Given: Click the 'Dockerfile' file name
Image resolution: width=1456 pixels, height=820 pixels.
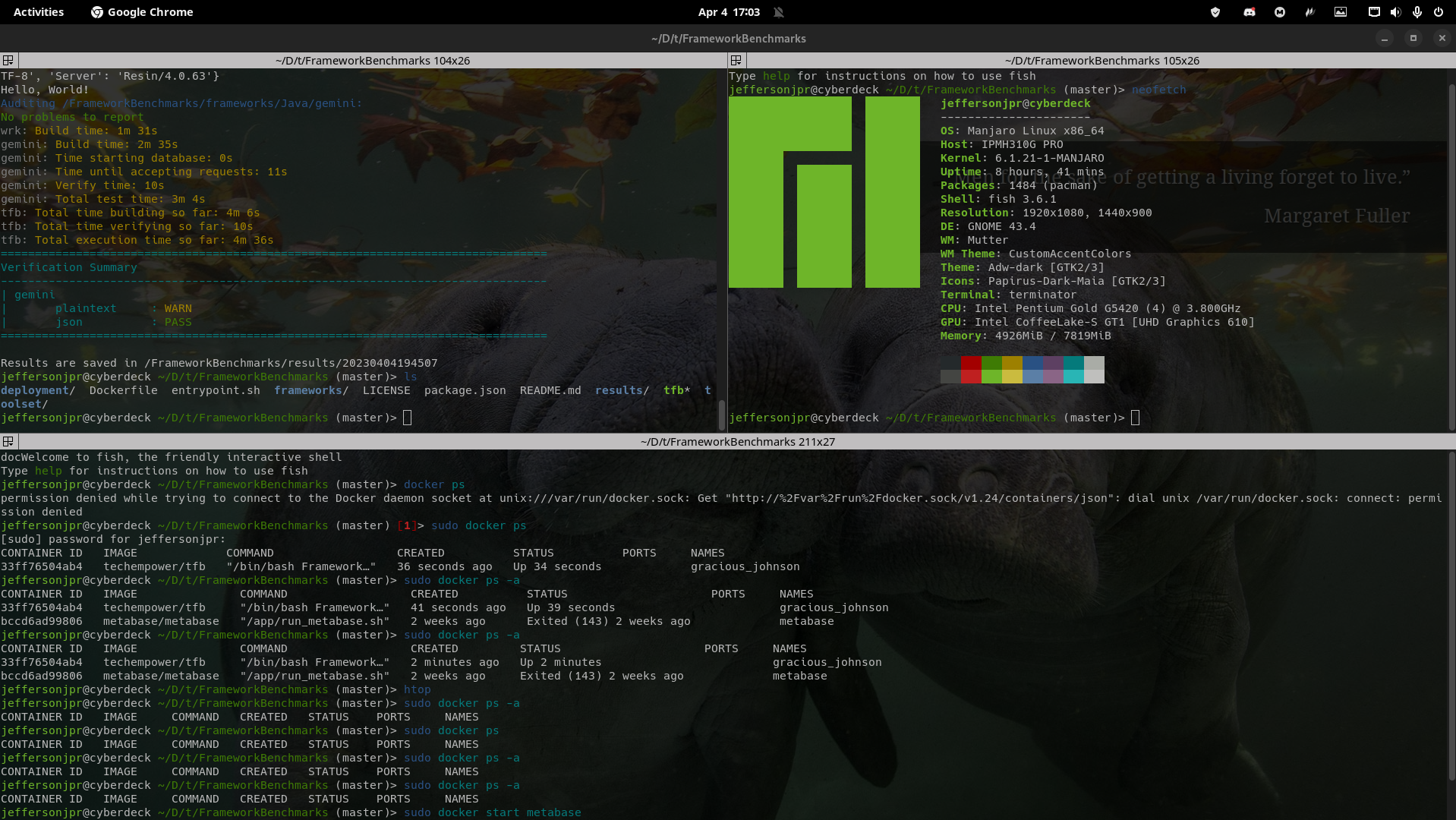Looking at the screenshot, I should 123,390.
